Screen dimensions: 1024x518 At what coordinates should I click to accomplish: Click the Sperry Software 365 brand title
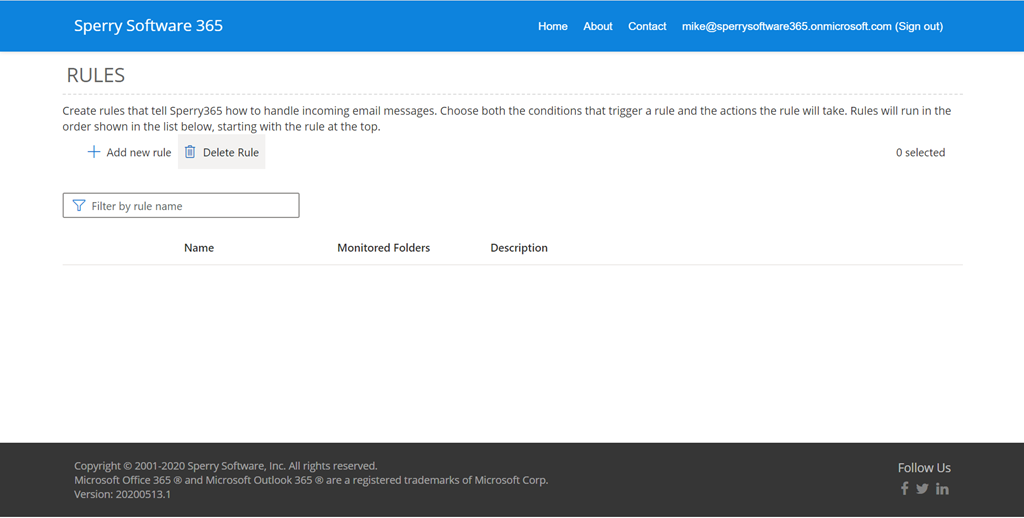[148, 25]
